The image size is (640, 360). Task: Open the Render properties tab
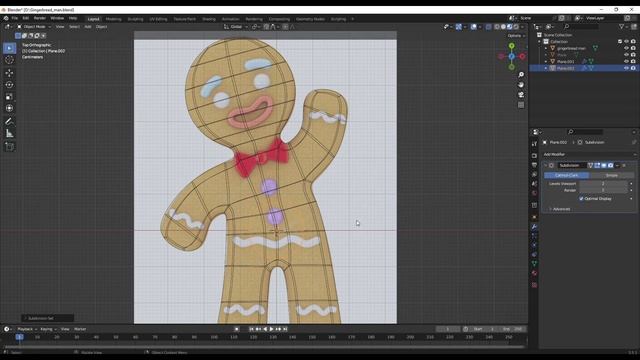(x=534, y=156)
